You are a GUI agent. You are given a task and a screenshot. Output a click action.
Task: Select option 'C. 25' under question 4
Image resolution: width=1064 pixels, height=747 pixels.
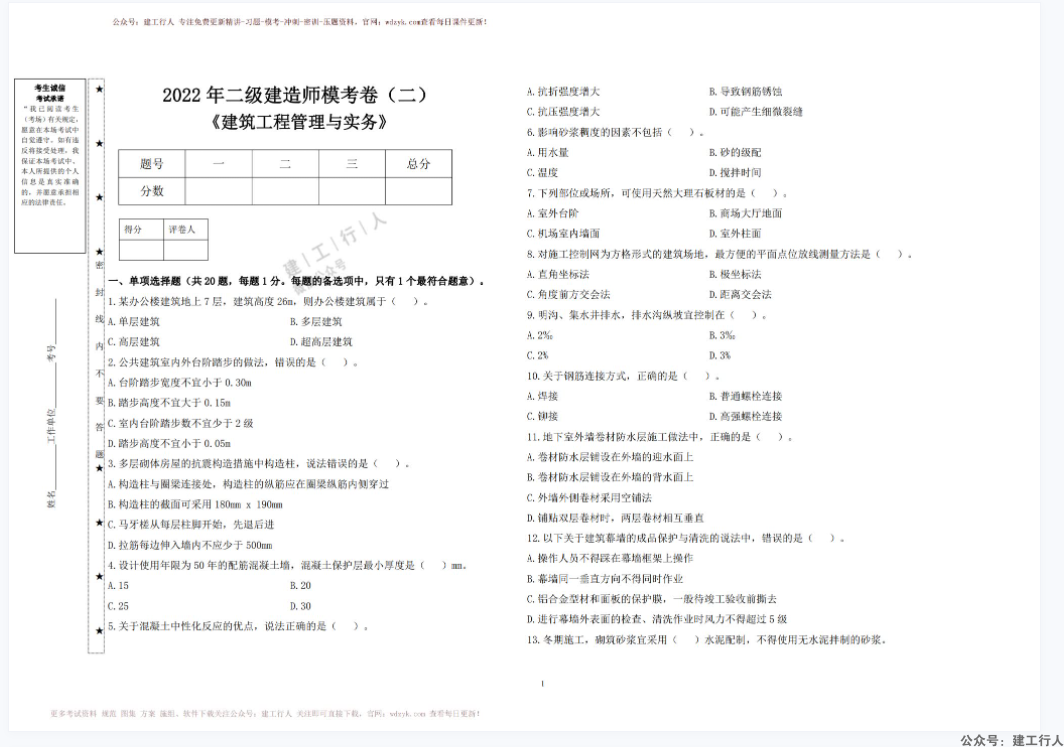click(x=118, y=606)
